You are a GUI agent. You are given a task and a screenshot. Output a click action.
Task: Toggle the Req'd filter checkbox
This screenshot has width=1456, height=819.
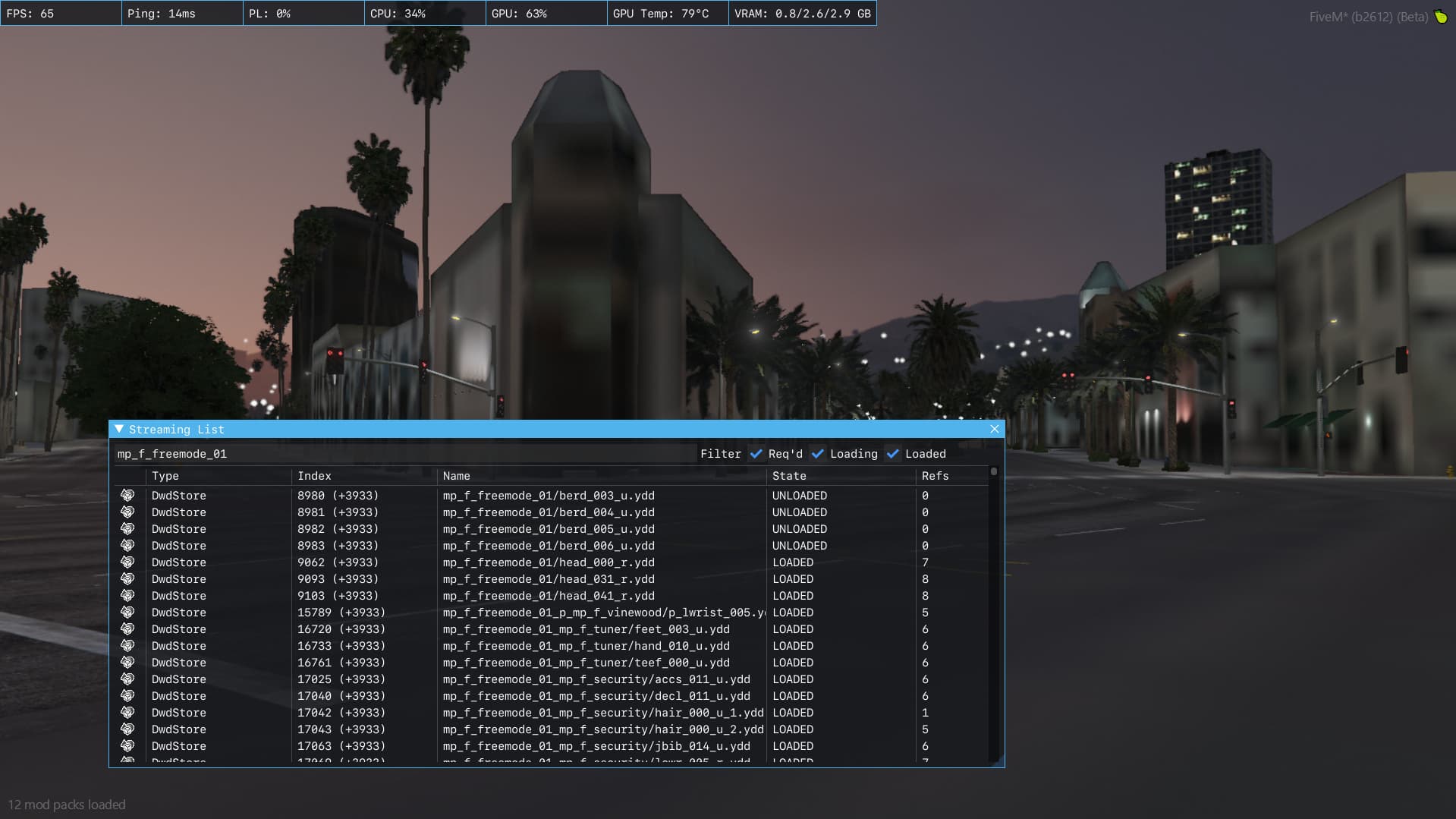(x=756, y=454)
